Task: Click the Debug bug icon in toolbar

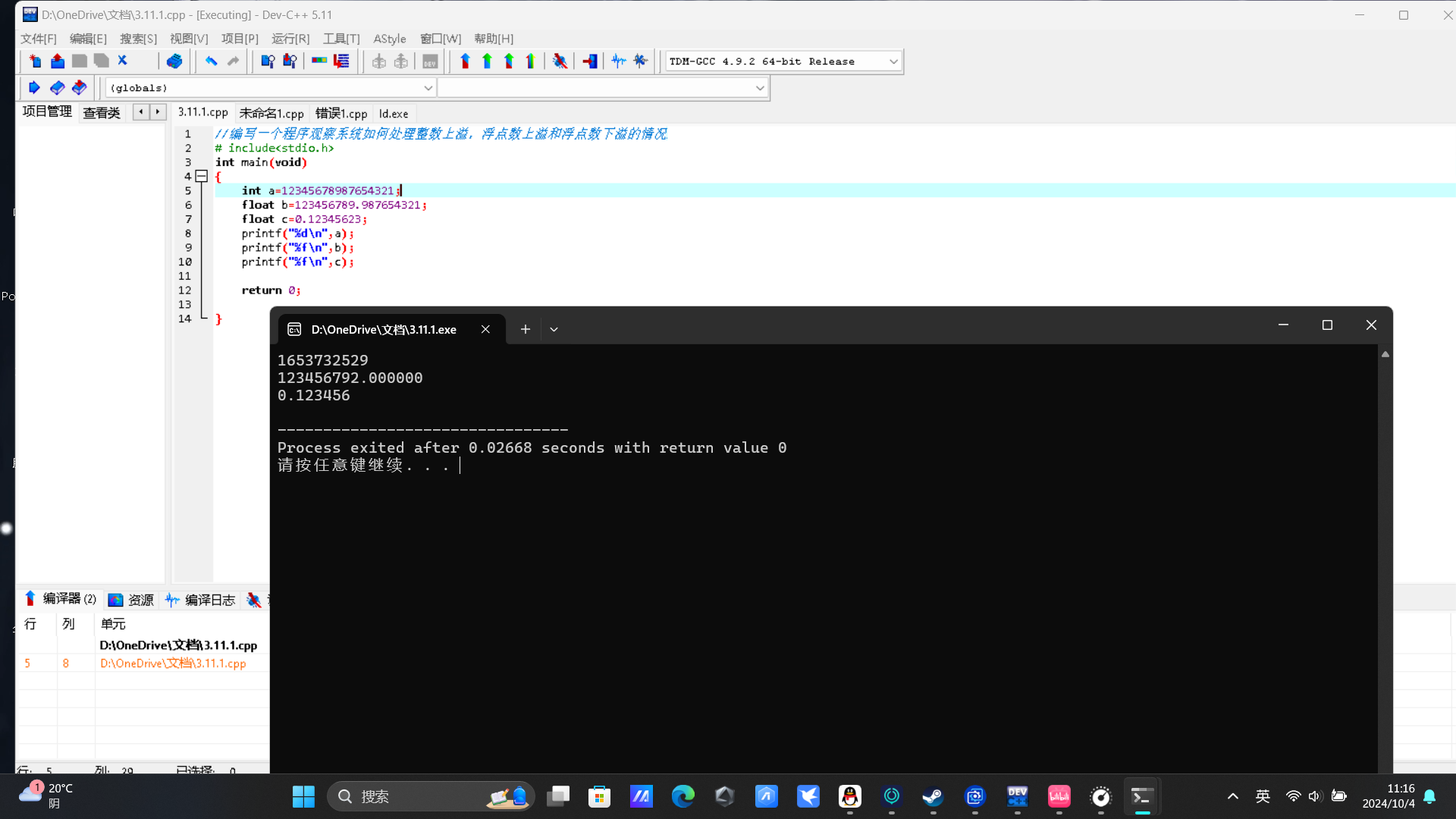Action: tap(560, 61)
